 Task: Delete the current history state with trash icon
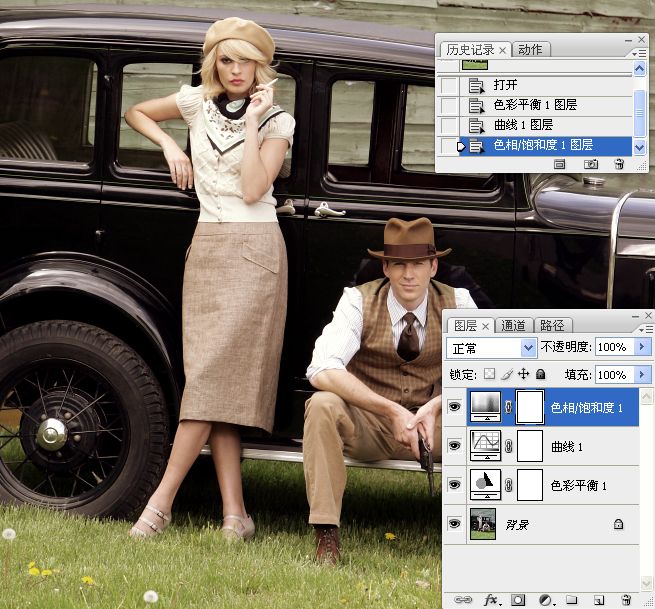[619, 164]
